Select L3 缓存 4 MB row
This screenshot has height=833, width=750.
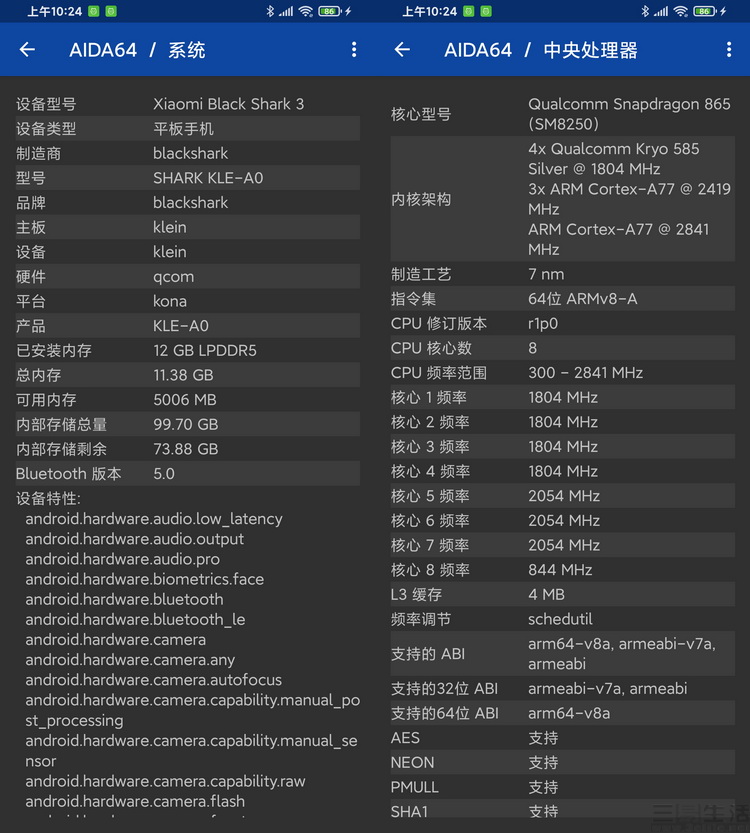click(x=562, y=594)
